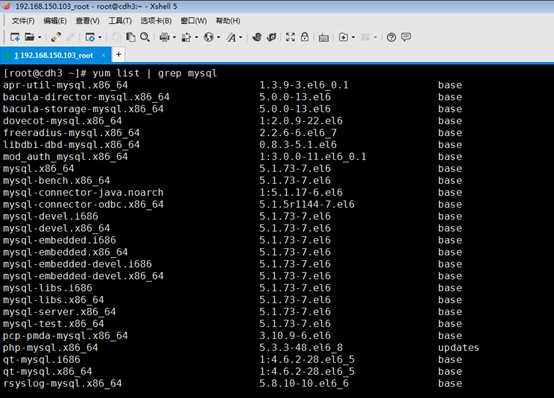Click the dovecot-mysql.x86_64 package name
The width and height of the screenshot is (554, 398).
62,121
